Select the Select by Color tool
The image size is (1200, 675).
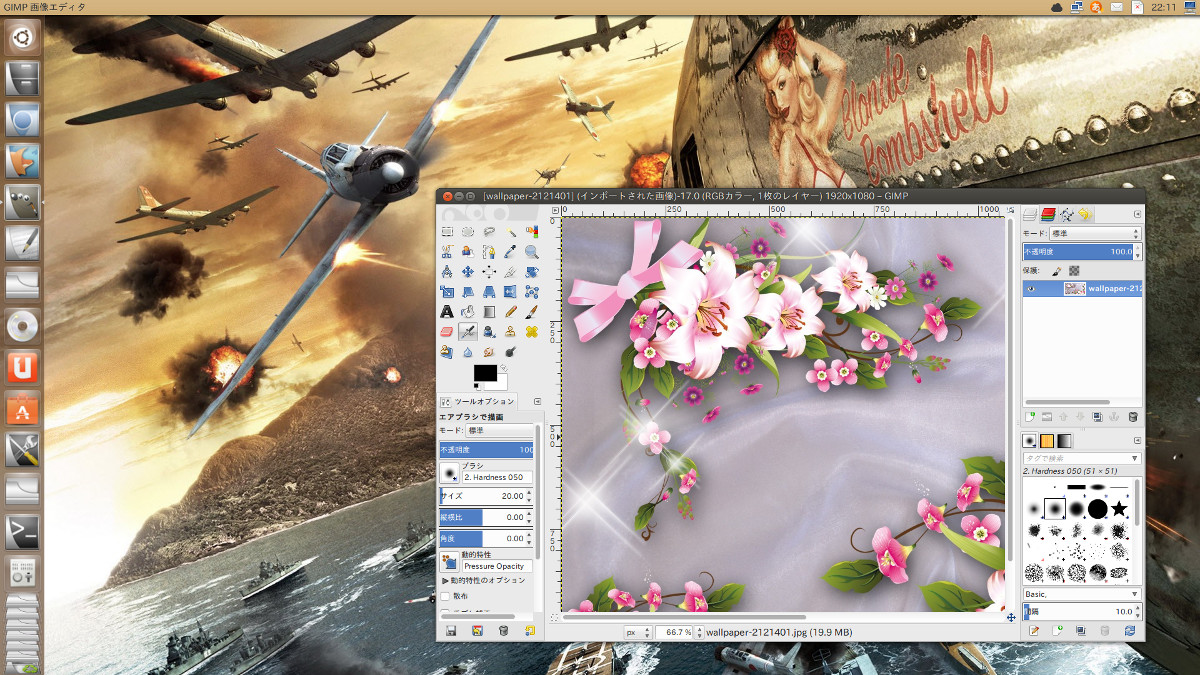pos(532,231)
